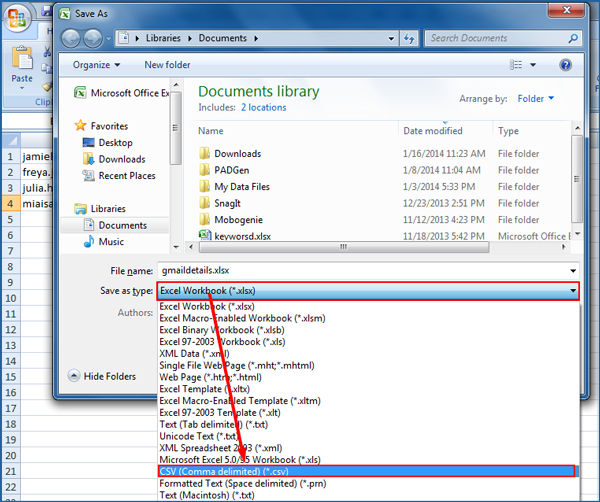The image size is (600, 502).
Task: Open the 2 locations link
Action: click(x=264, y=108)
